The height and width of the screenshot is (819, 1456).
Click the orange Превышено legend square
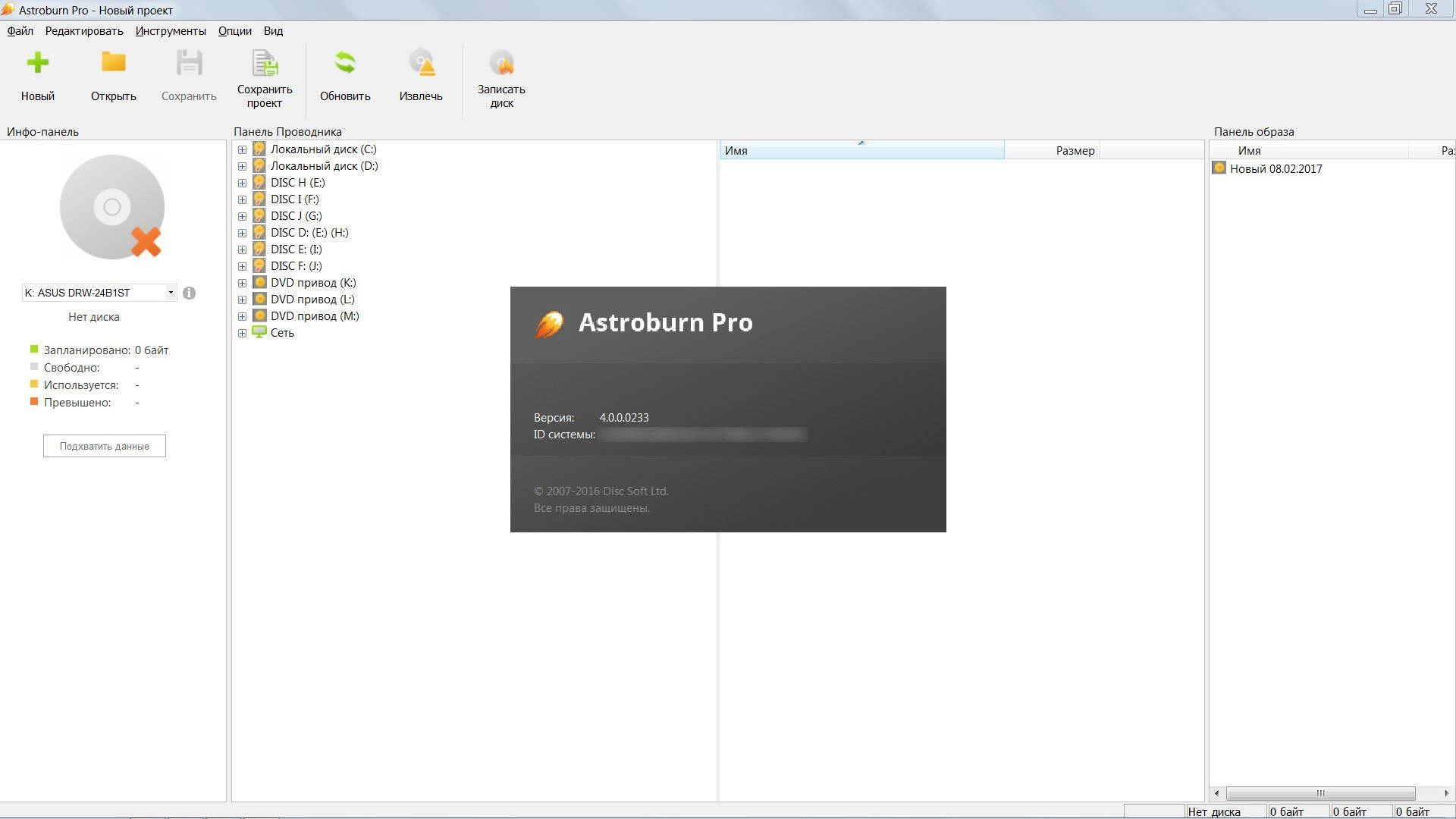coord(33,401)
